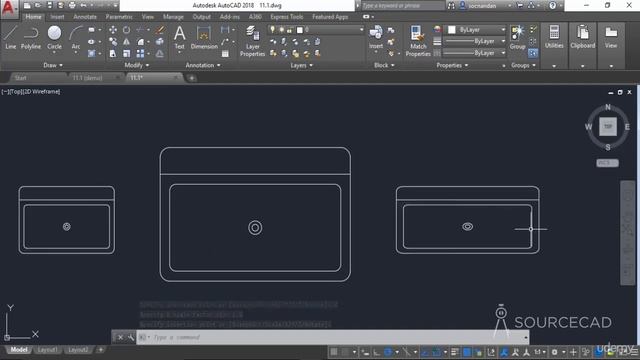Click the Table icon in Annotation panel
Screen dimensions: 640x360
pos(225,53)
